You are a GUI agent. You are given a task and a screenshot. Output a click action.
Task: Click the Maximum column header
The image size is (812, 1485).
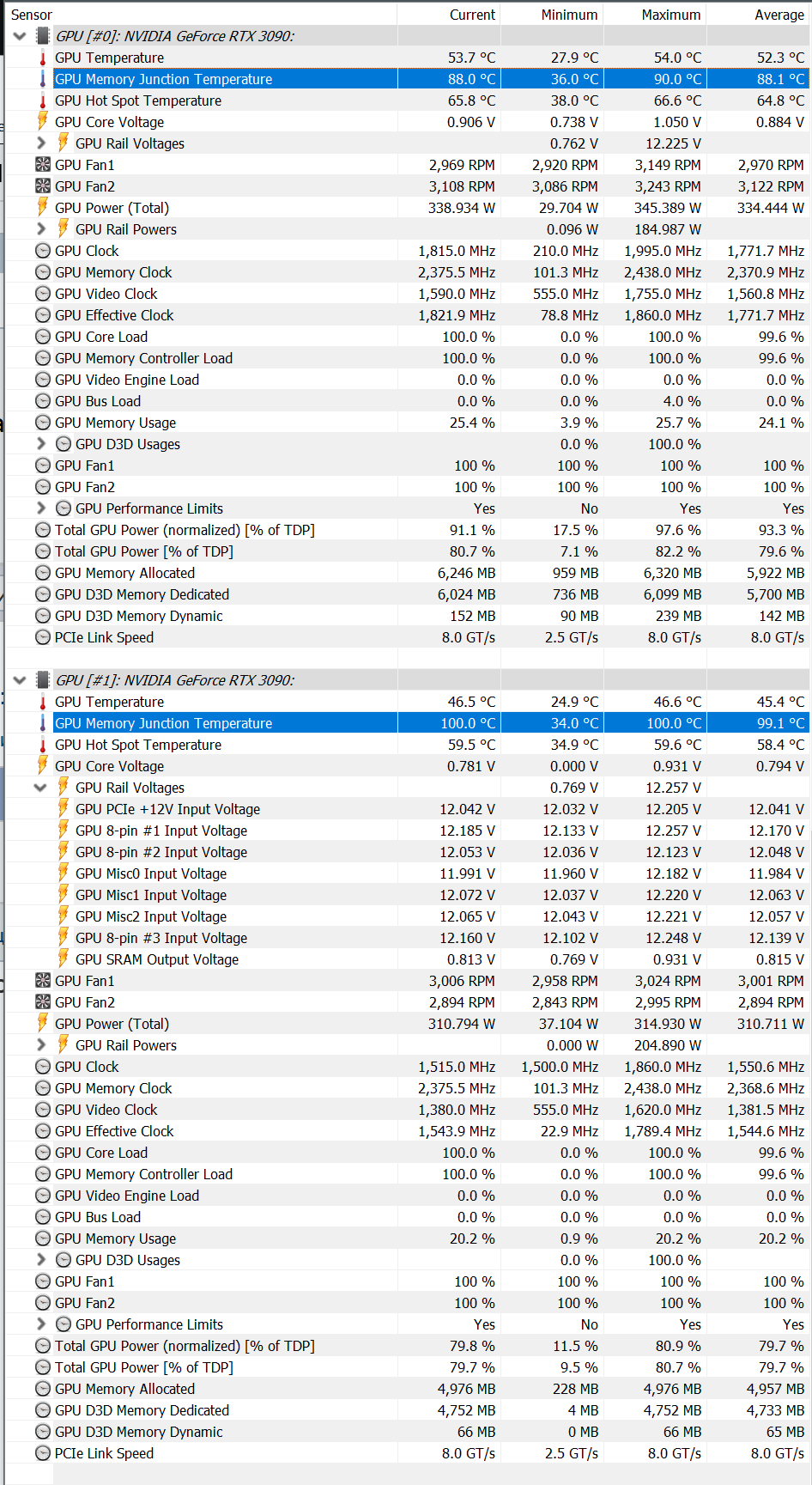670,15
